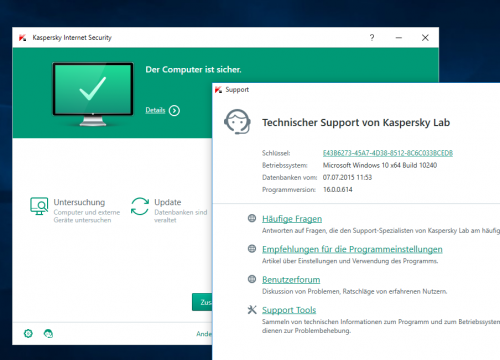Click 'Datenbanken sind veraltet' text under Update
Viewport: 500px width, 360px height.
point(181,216)
